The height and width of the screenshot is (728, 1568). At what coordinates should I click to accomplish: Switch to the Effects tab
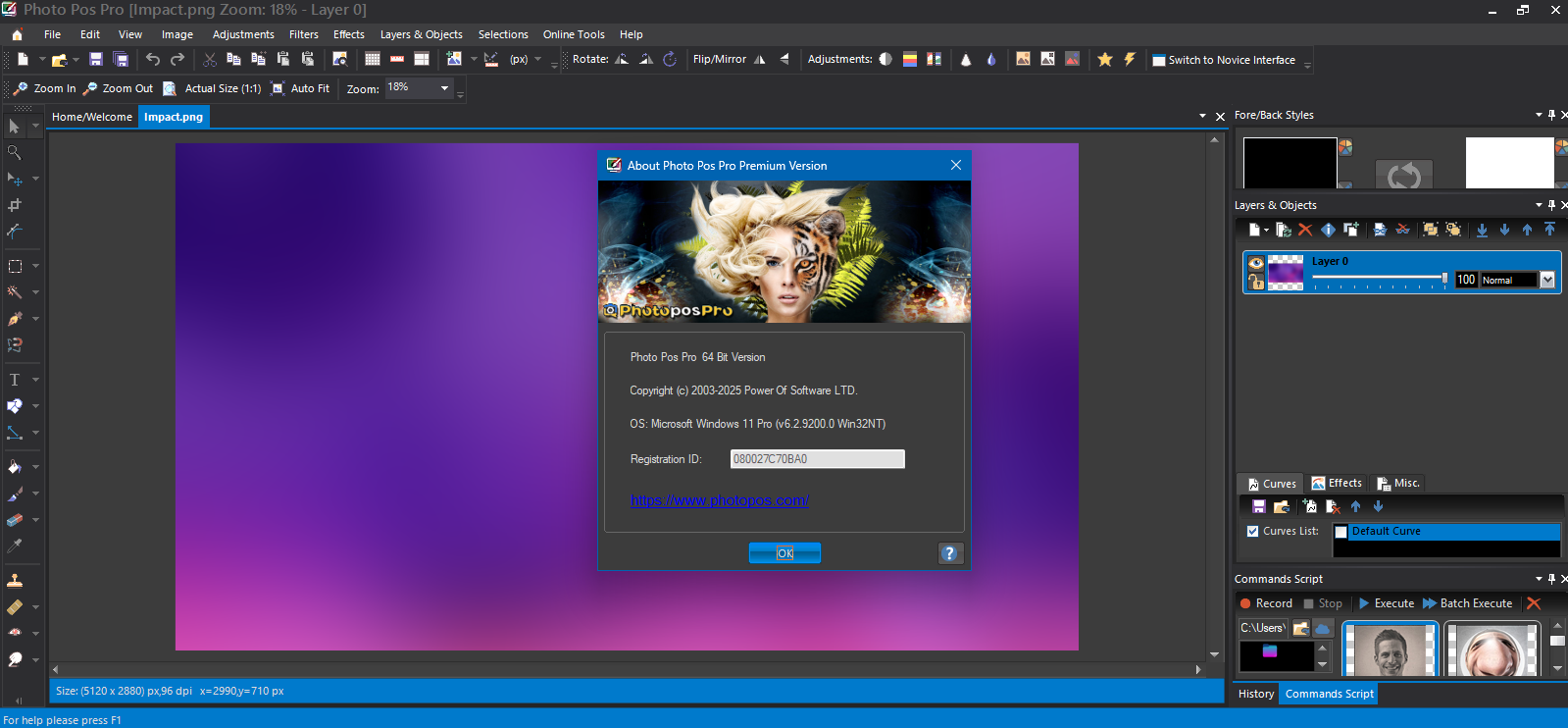point(1337,483)
